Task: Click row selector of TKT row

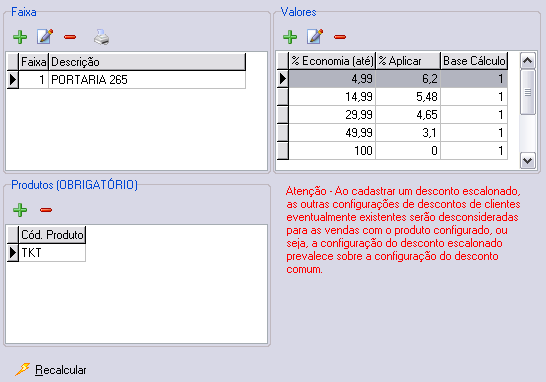Action: pyautogui.click(x=13, y=253)
